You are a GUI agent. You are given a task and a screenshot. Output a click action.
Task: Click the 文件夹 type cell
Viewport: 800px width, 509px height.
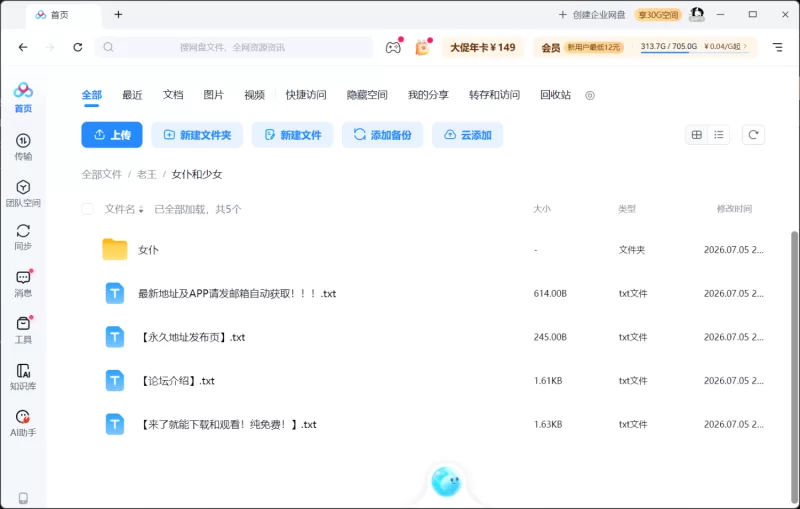[x=632, y=250]
